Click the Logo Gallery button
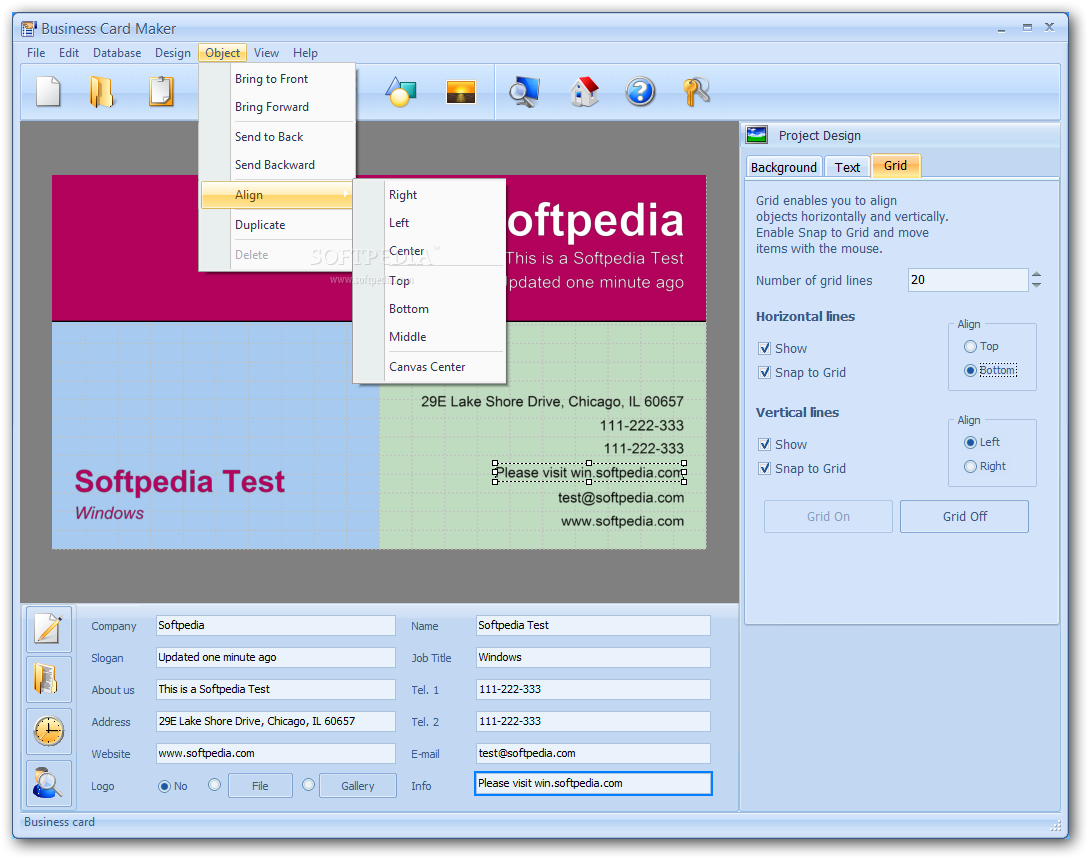The height and width of the screenshot is (859, 1089). [358, 786]
